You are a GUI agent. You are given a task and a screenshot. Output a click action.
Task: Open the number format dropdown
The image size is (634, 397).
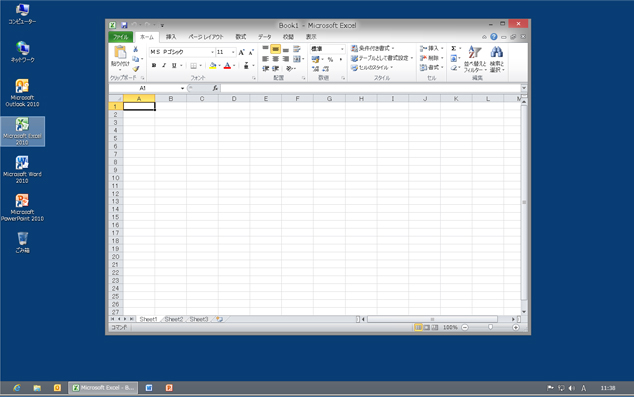coord(342,49)
